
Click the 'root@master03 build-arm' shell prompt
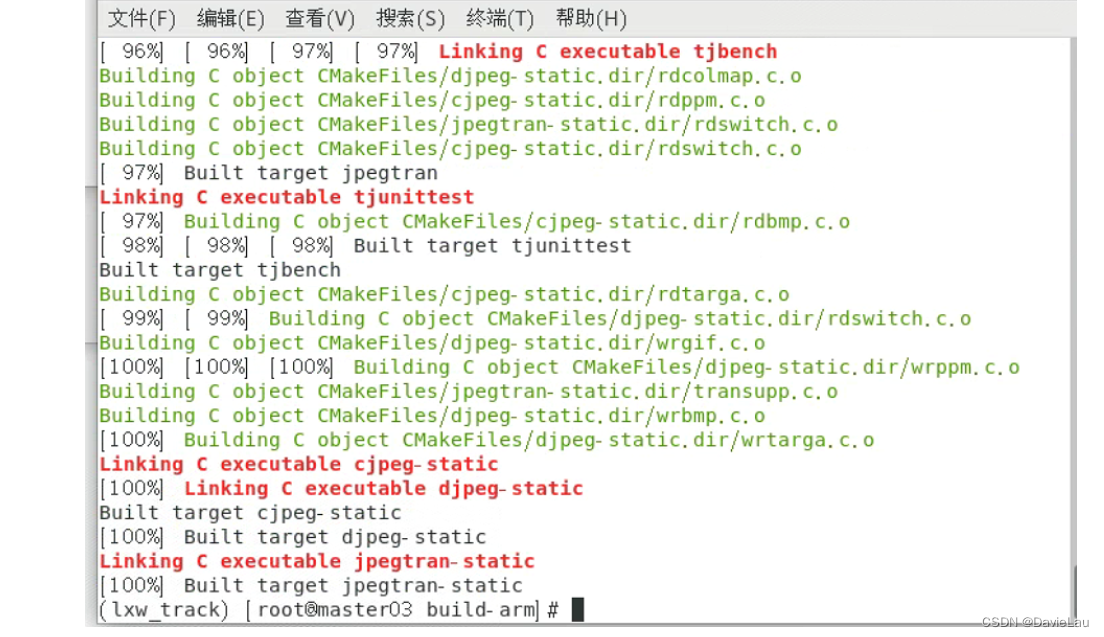402,609
